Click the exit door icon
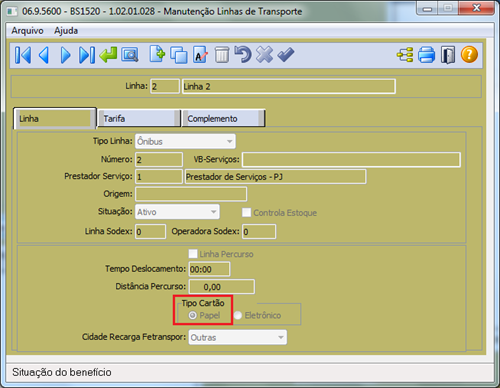 pos(448,55)
